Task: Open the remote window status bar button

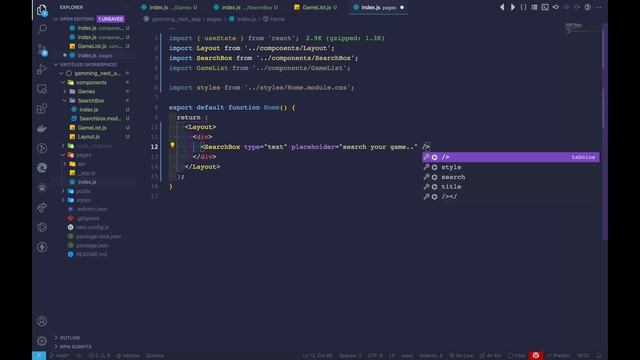Action: coord(39,356)
